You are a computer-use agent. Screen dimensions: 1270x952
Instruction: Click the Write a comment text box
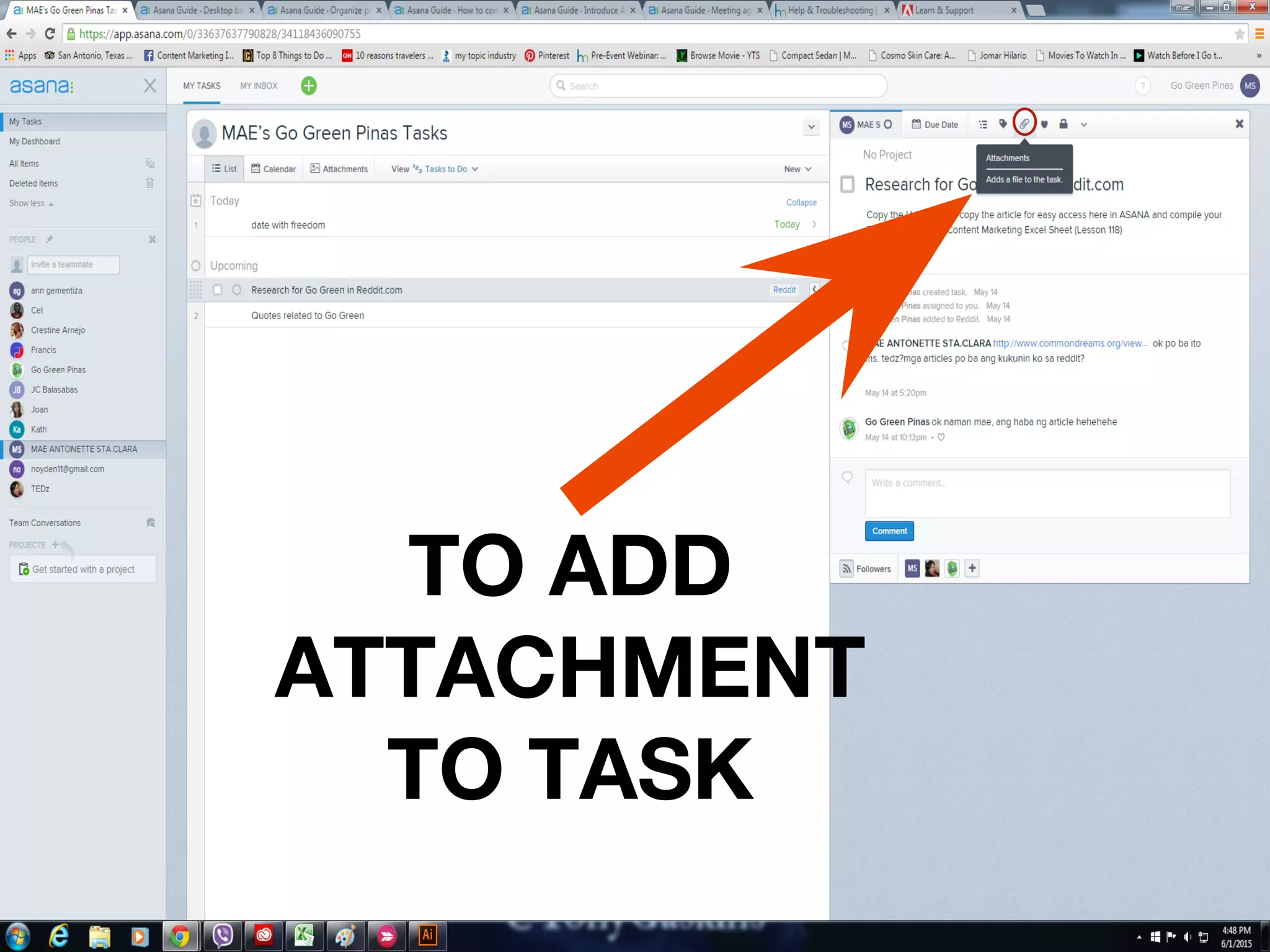click(1047, 493)
